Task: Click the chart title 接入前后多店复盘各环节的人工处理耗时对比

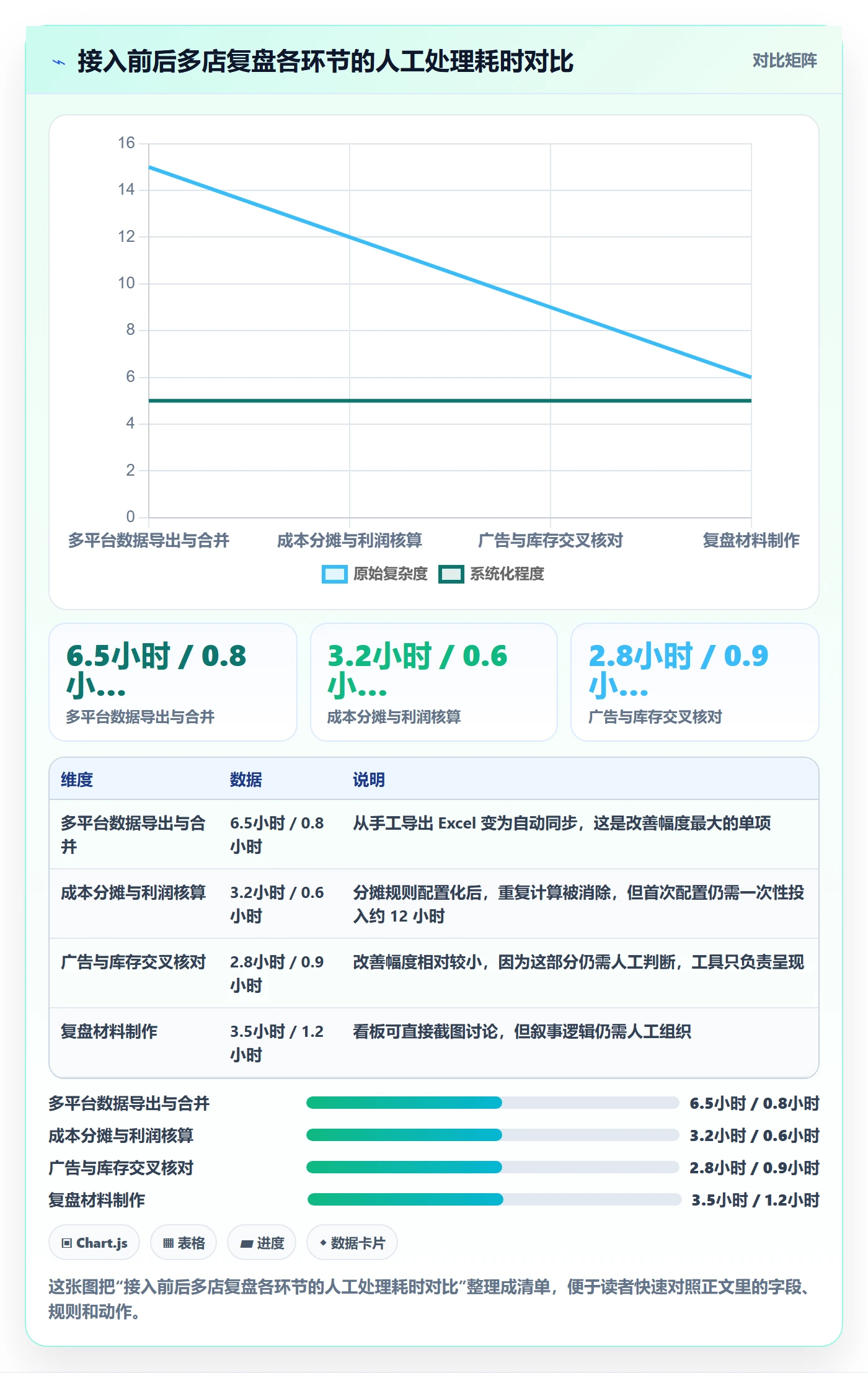Action: (325, 61)
